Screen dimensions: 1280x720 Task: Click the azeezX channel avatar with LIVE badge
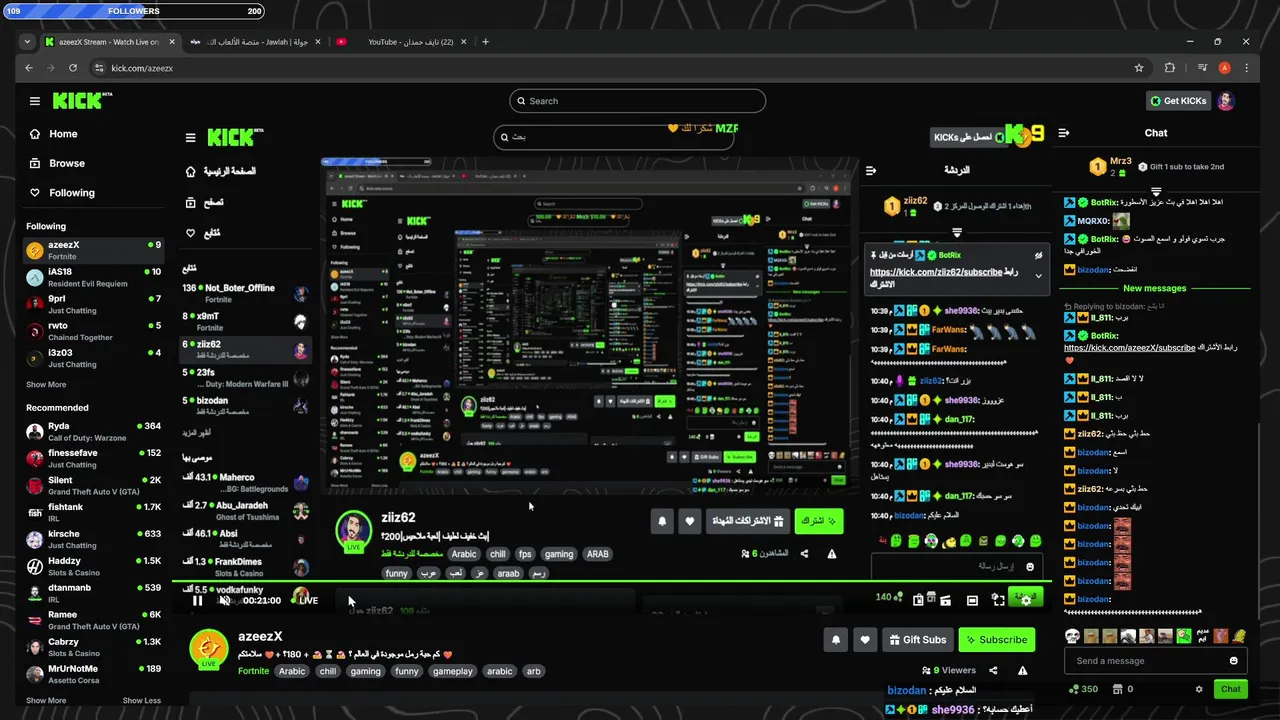coord(208,649)
